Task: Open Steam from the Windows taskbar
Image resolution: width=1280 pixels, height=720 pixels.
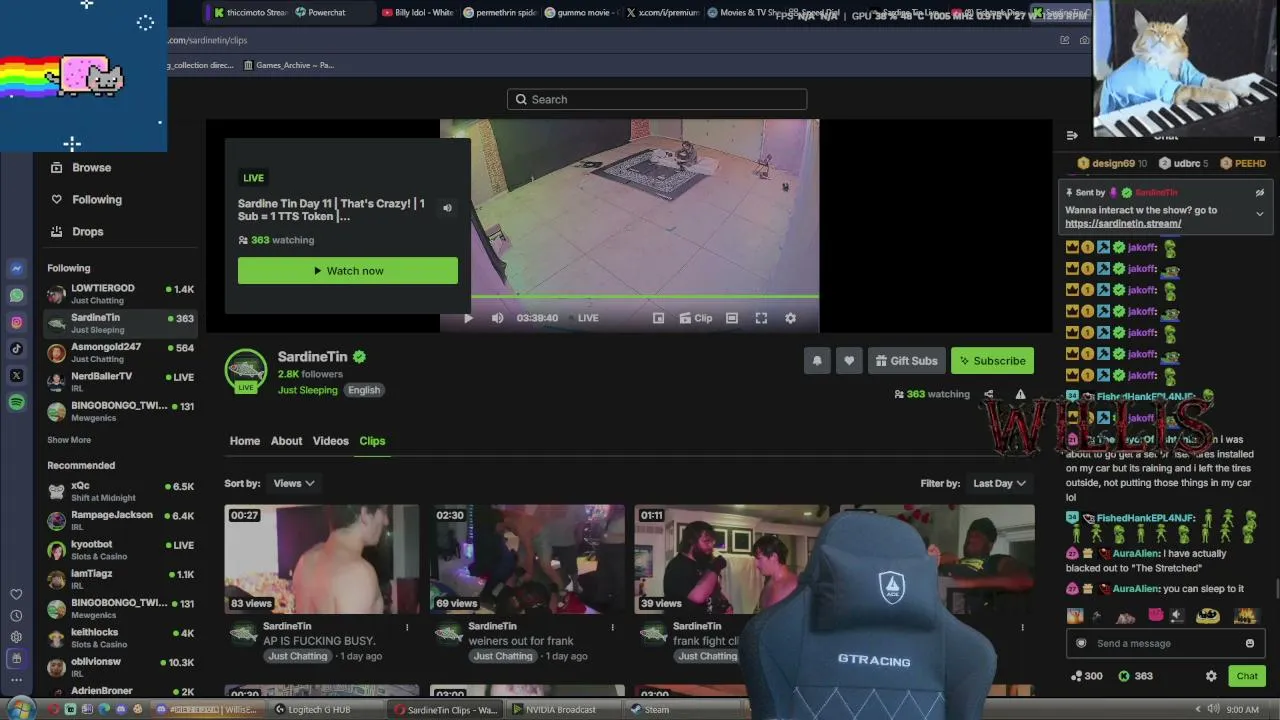Action: click(650, 710)
